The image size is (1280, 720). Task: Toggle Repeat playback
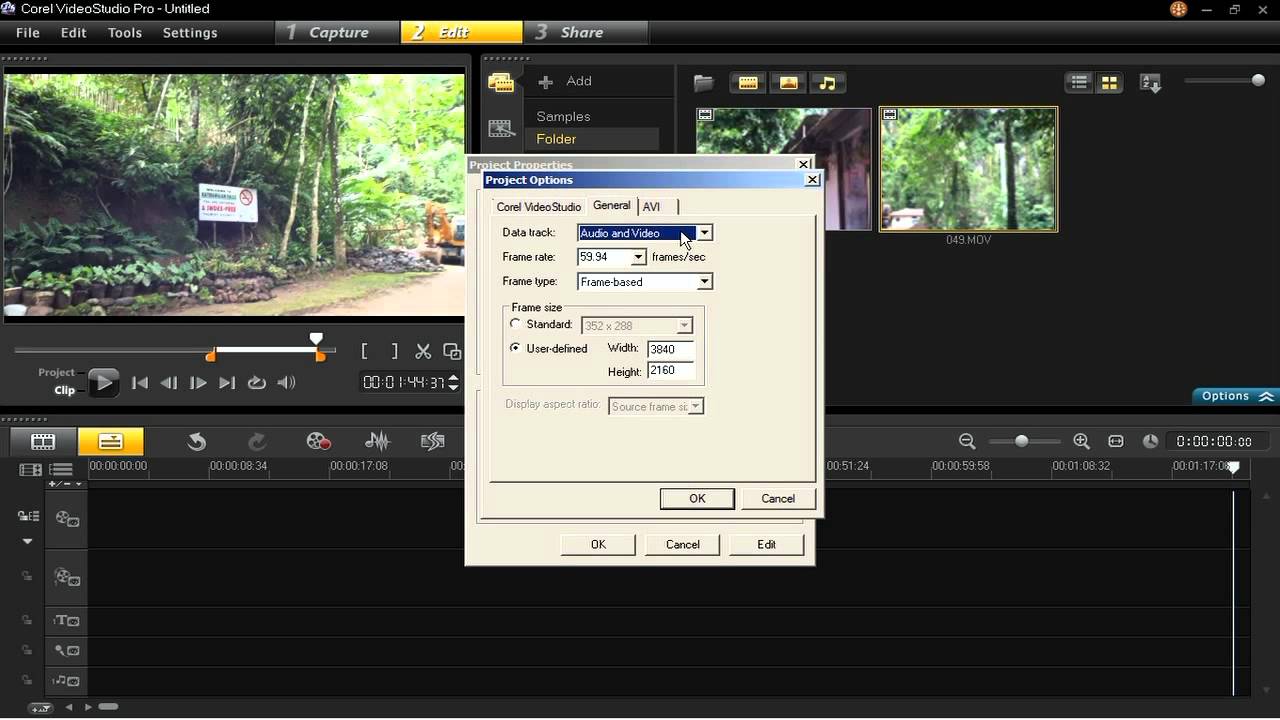pyautogui.click(x=256, y=382)
